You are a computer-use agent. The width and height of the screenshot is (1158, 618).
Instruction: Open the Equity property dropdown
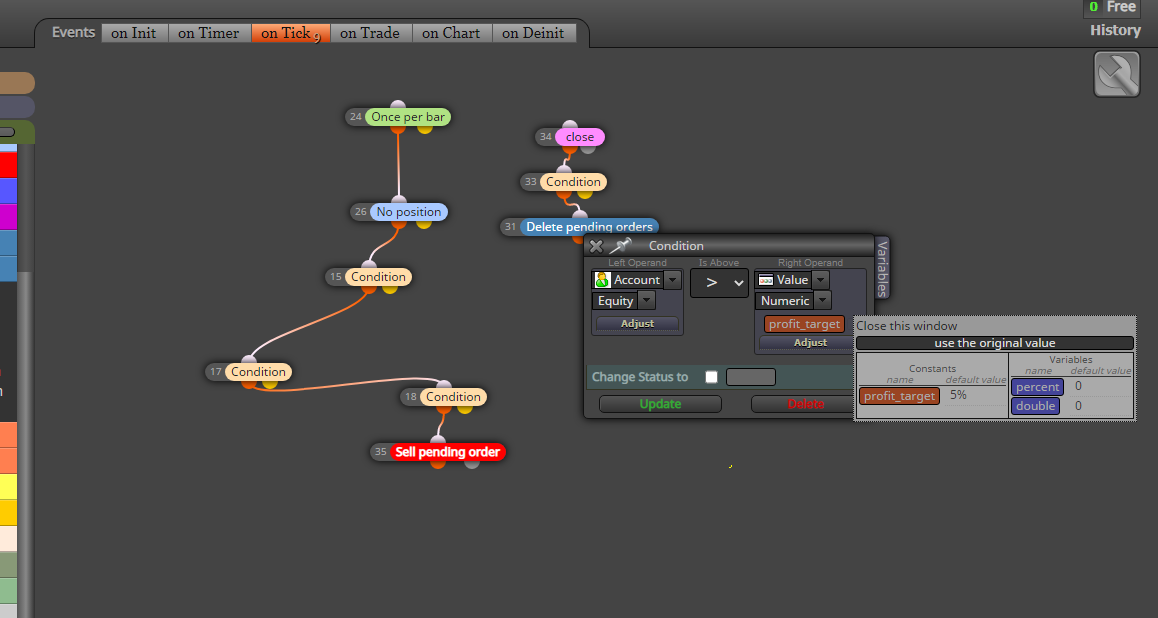[646, 301]
